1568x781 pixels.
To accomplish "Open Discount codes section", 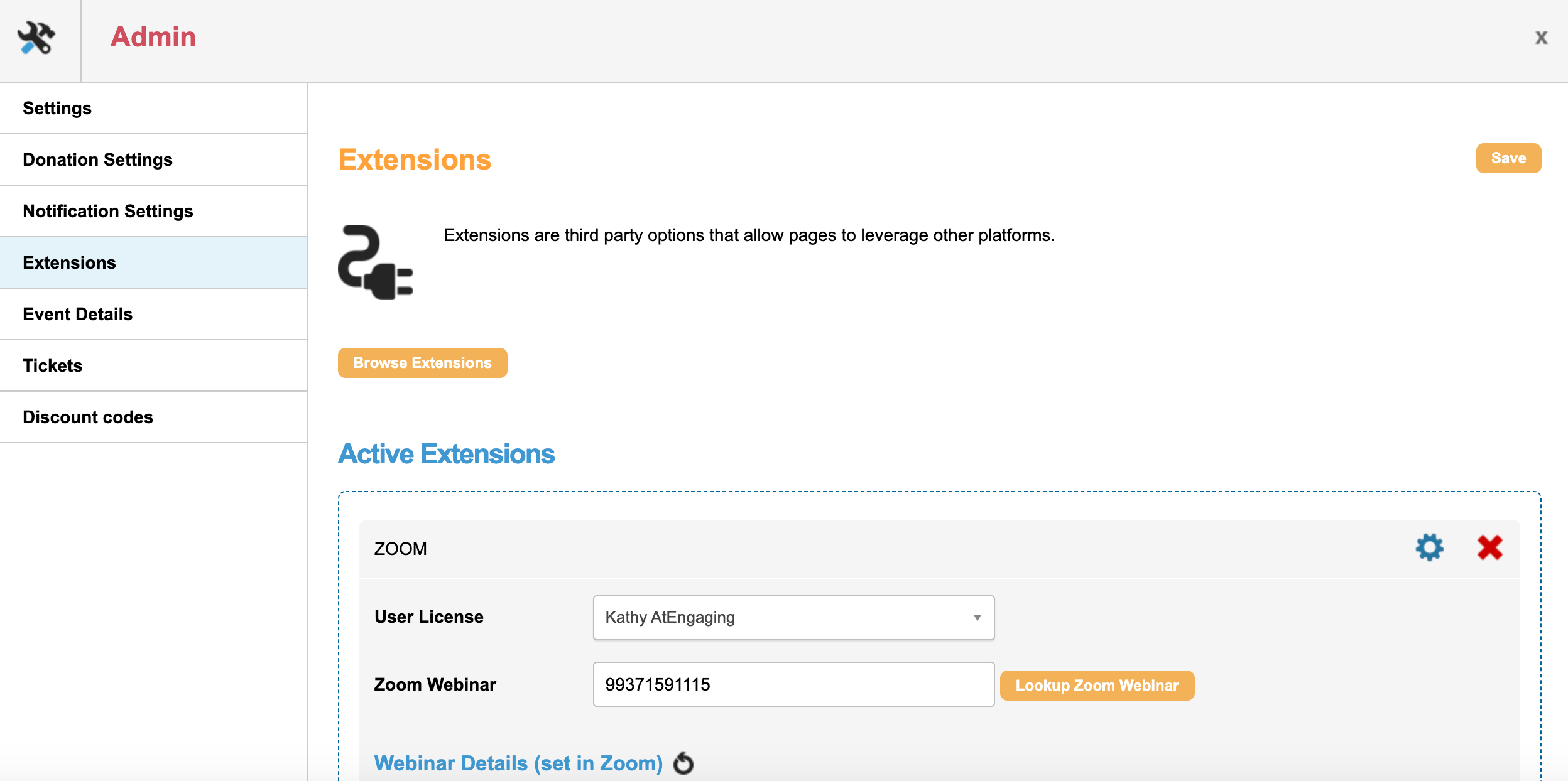I will [153, 417].
